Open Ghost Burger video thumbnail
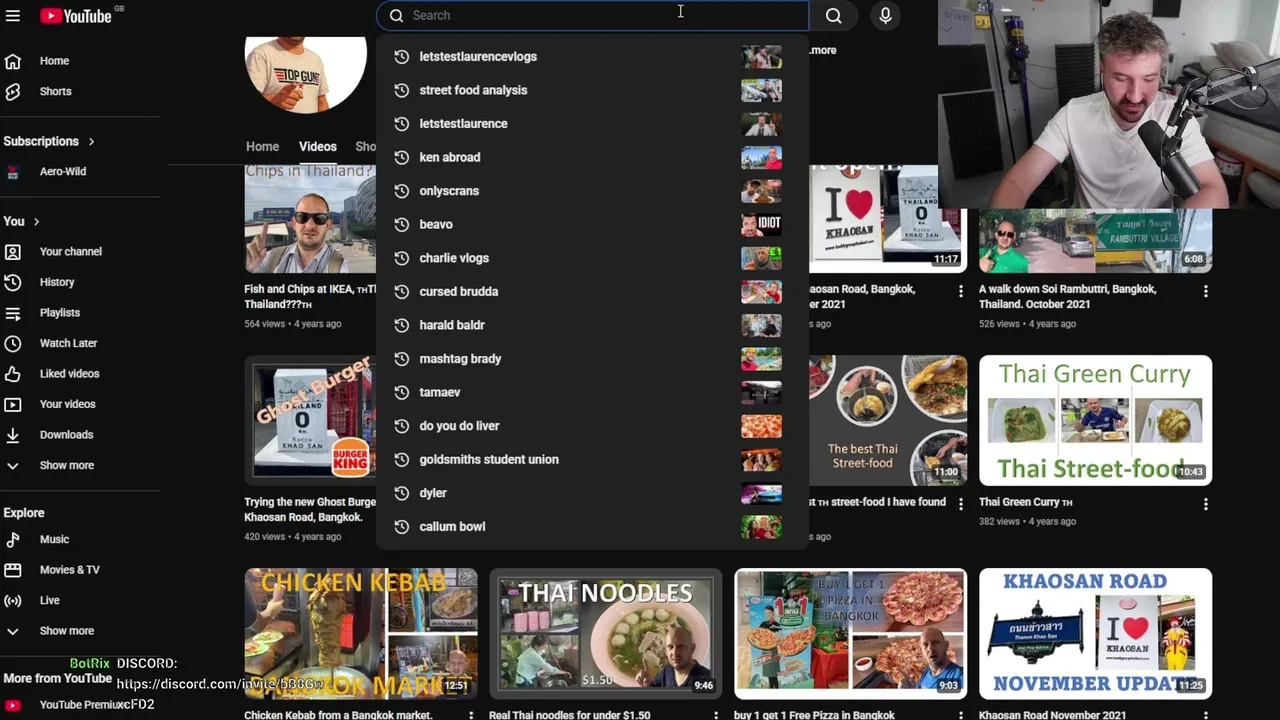 pyautogui.click(x=310, y=421)
